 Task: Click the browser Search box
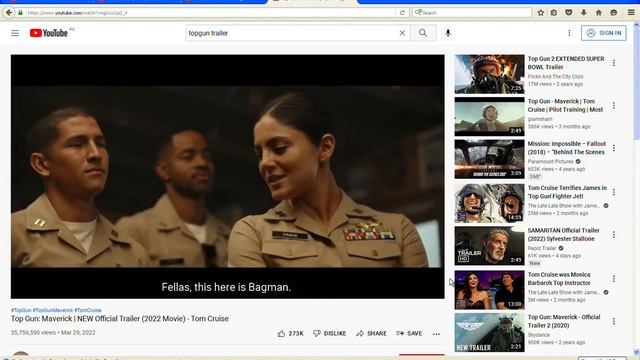pos(472,13)
